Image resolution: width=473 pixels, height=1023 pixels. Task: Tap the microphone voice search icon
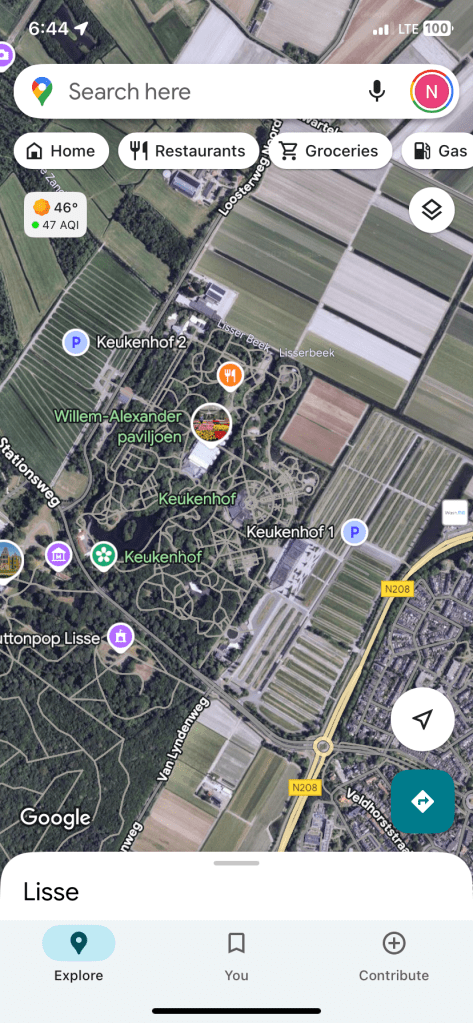pos(376,91)
